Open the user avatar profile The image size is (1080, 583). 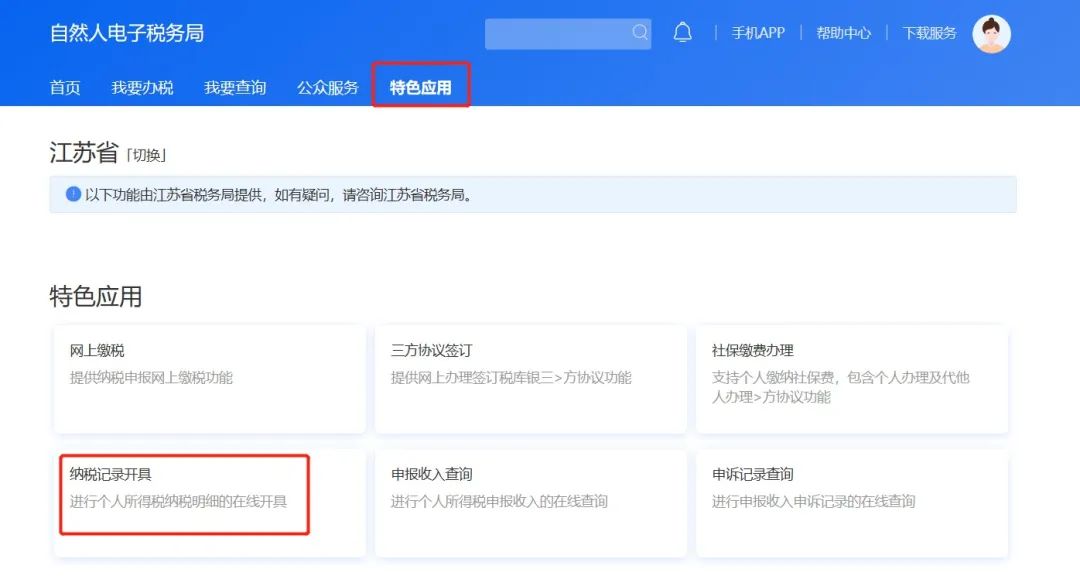(x=991, y=34)
